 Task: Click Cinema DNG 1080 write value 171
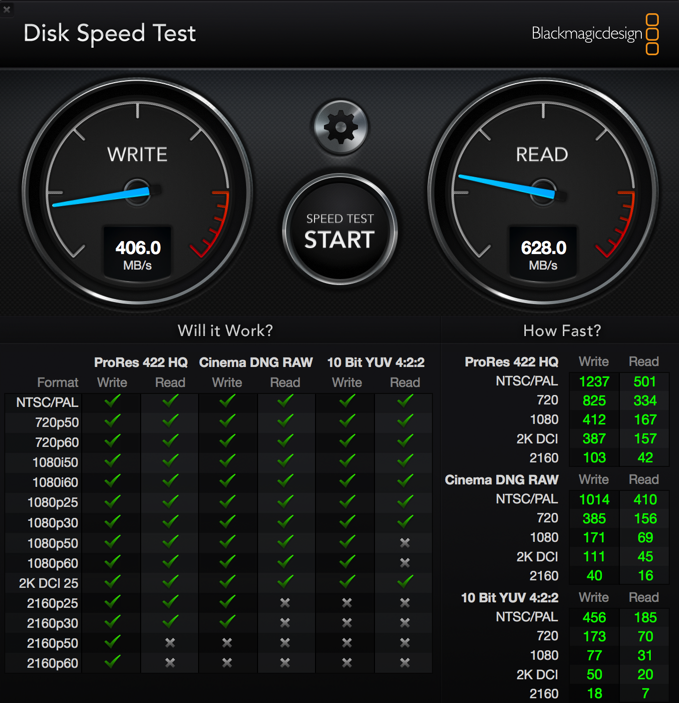point(594,538)
